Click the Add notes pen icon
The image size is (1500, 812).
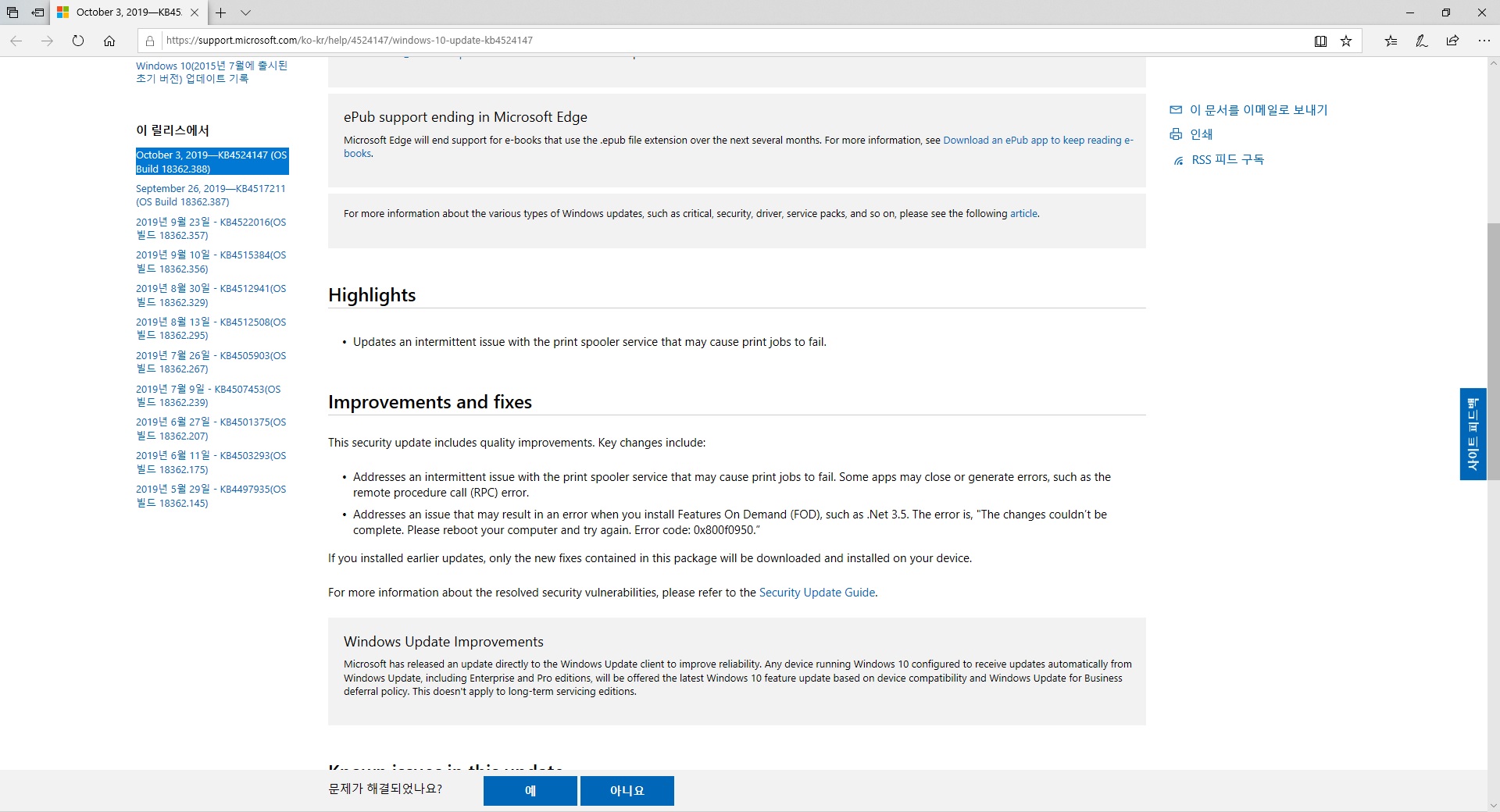point(1422,41)
